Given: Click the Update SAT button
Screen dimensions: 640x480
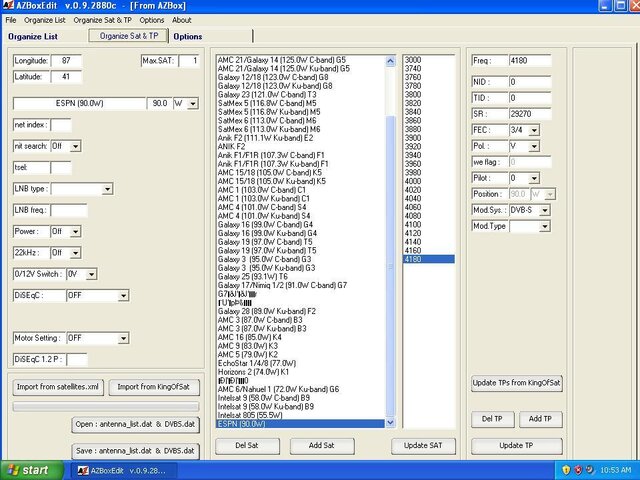Looking at the screenshot, I should (x=423, y=446).
